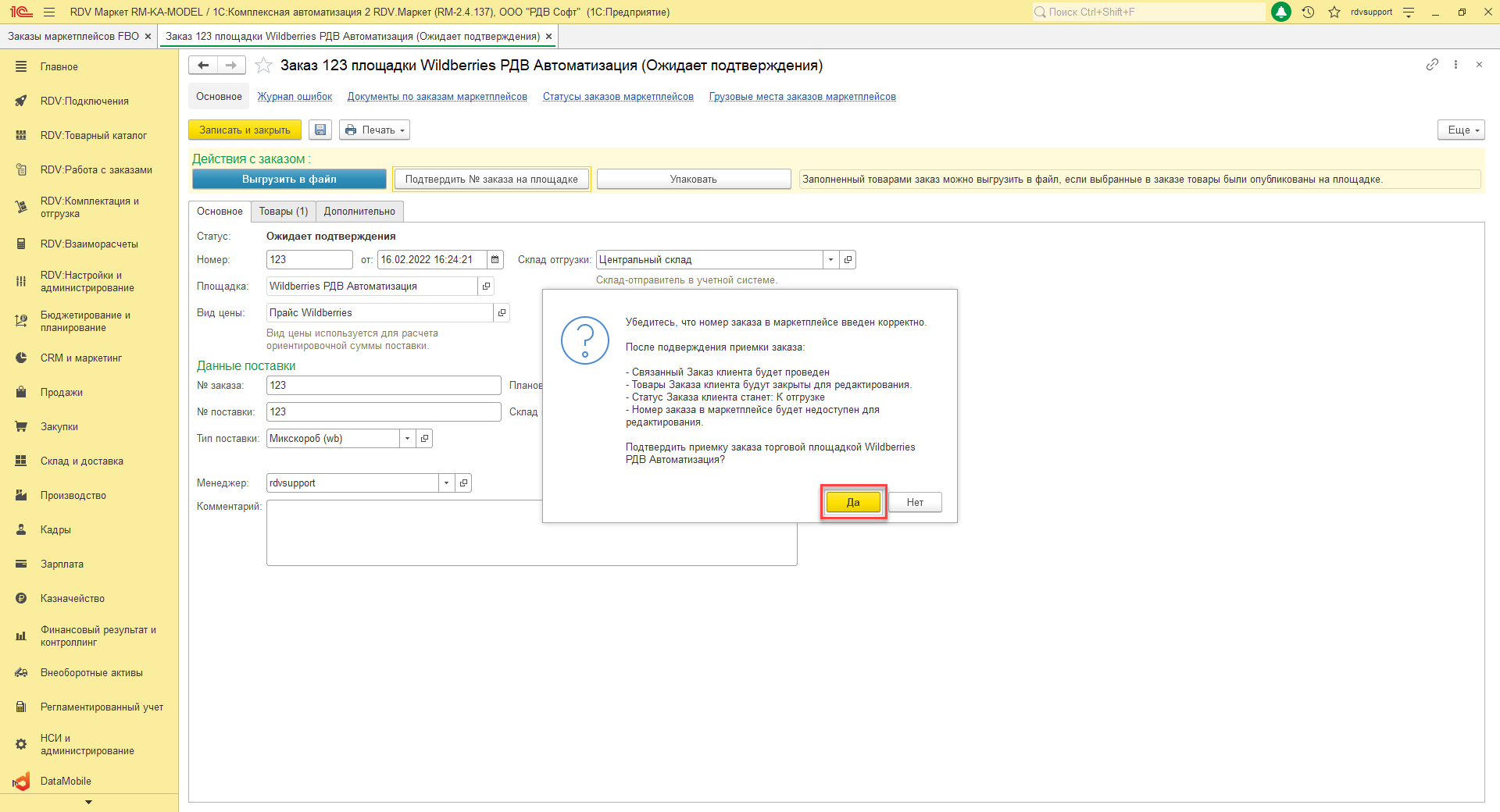
Task: Open the service settings icon next to rdvsupport
Action: [x=1409, y=12]
